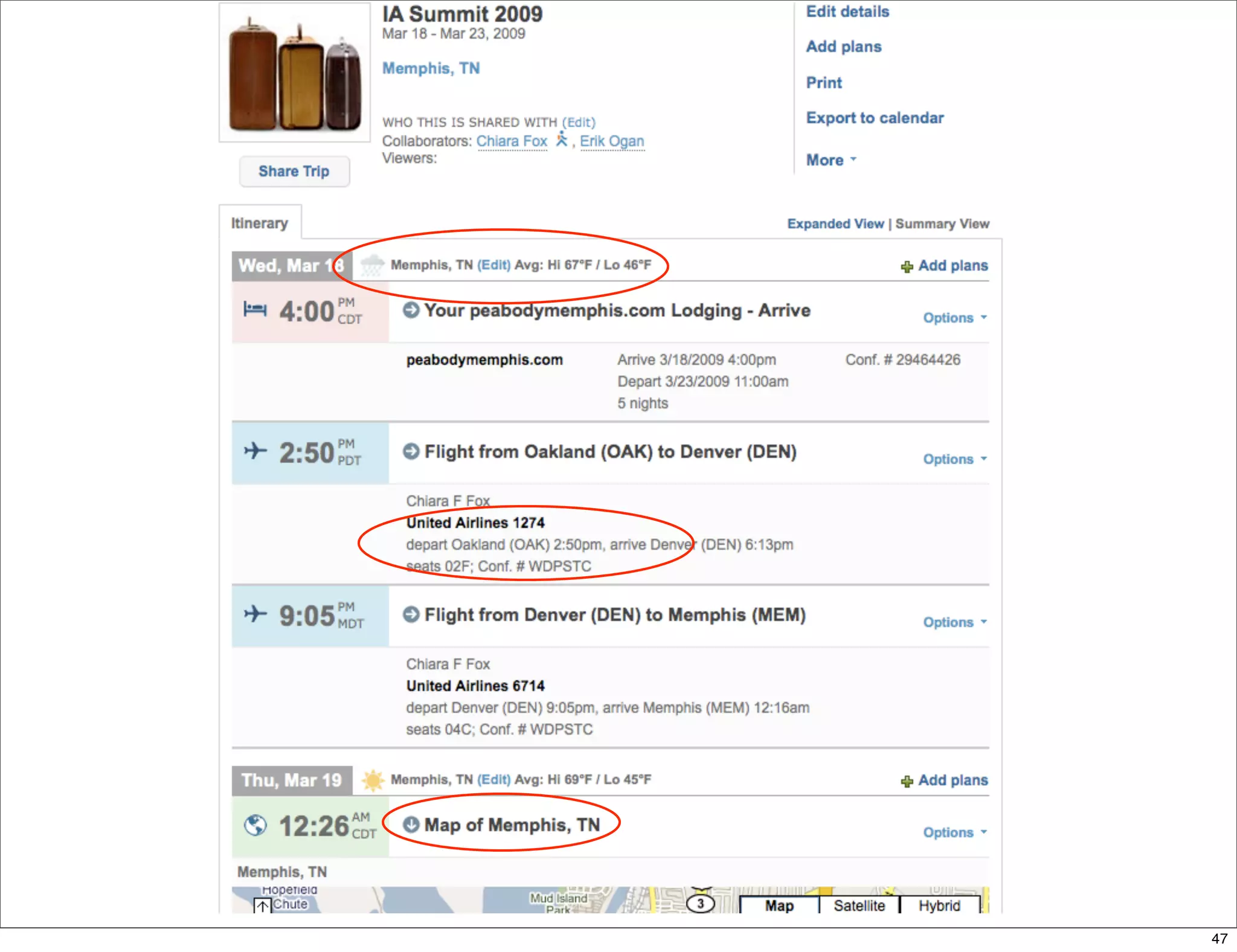
Task: Switch the map to Satellite mode
Action: (859, 905)
